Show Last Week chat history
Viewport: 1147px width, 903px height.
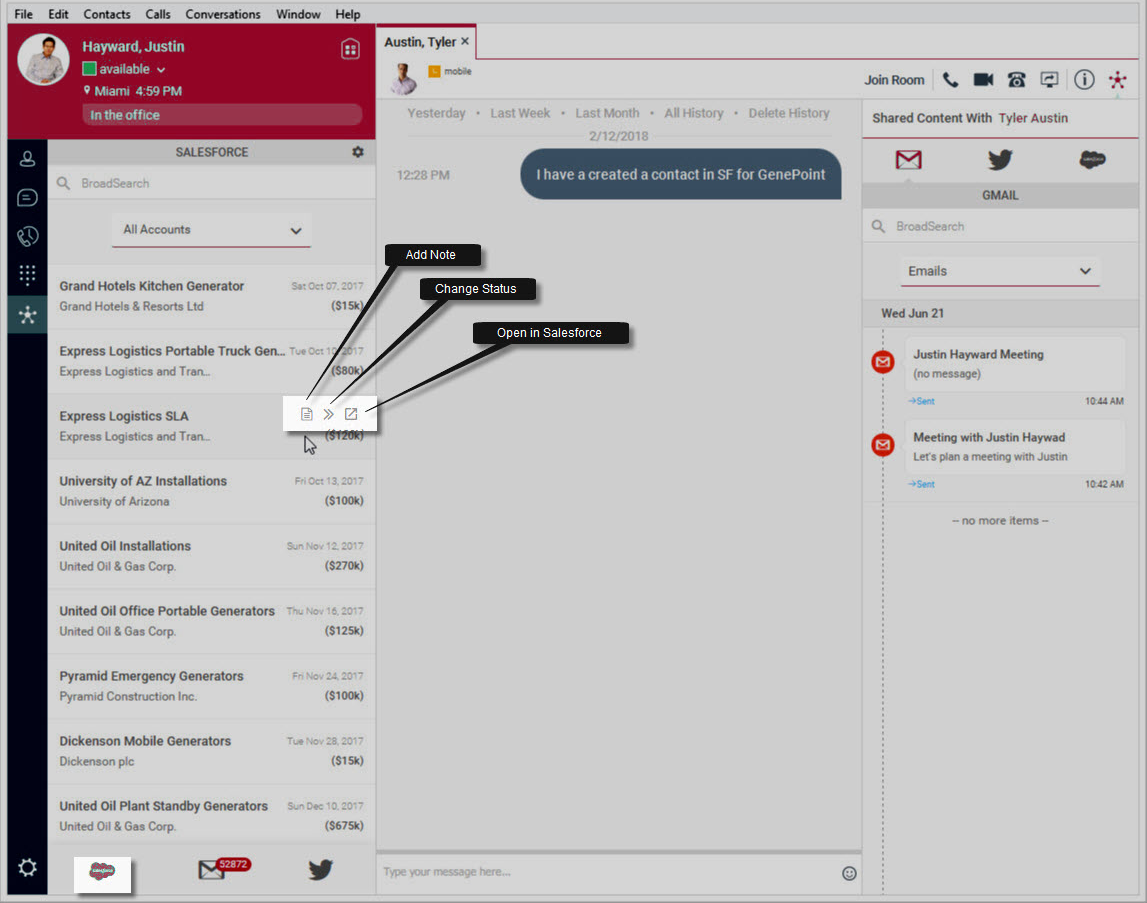click(x=520, y=113)
